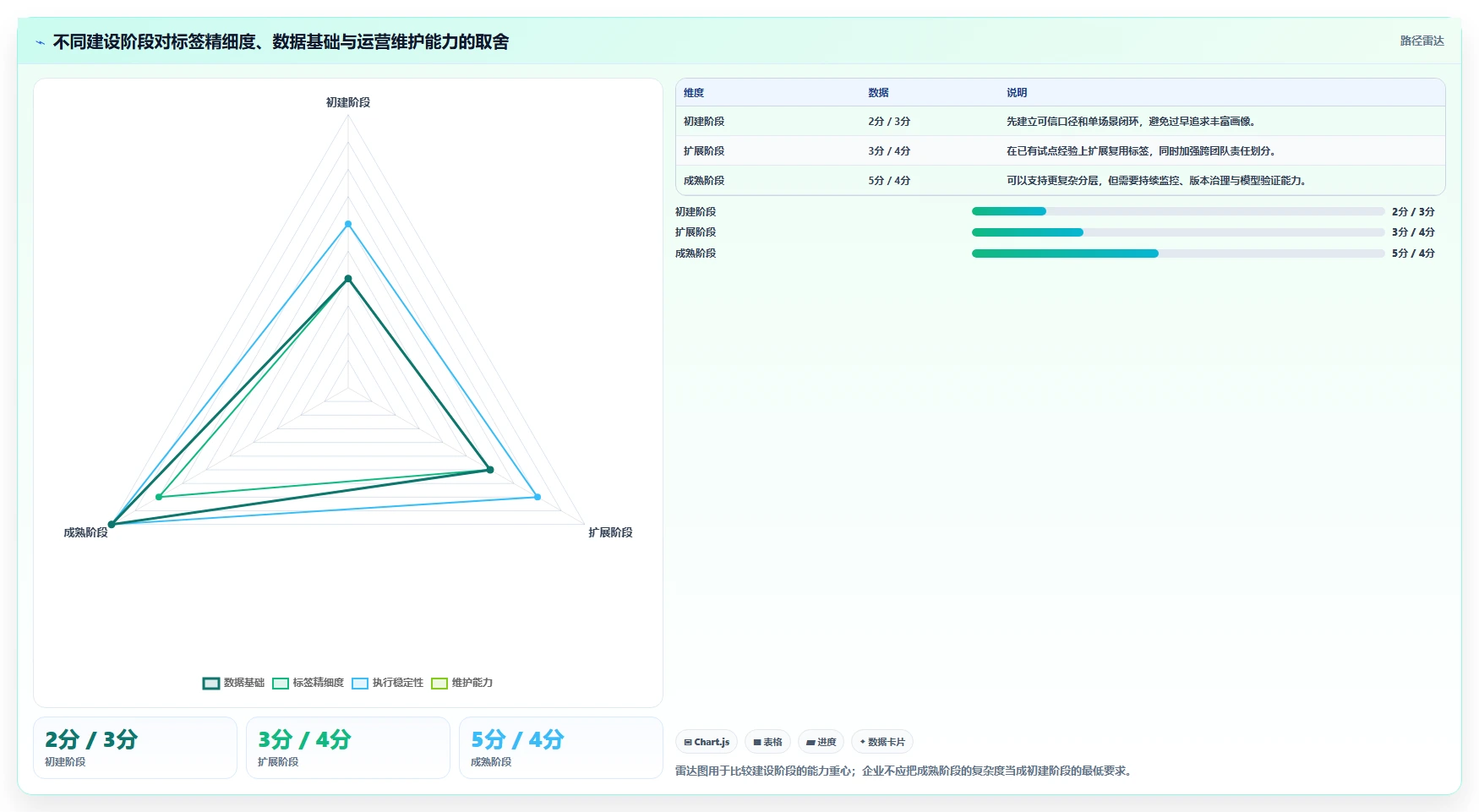Click the Chart.js tag chip

pos(707,742)
